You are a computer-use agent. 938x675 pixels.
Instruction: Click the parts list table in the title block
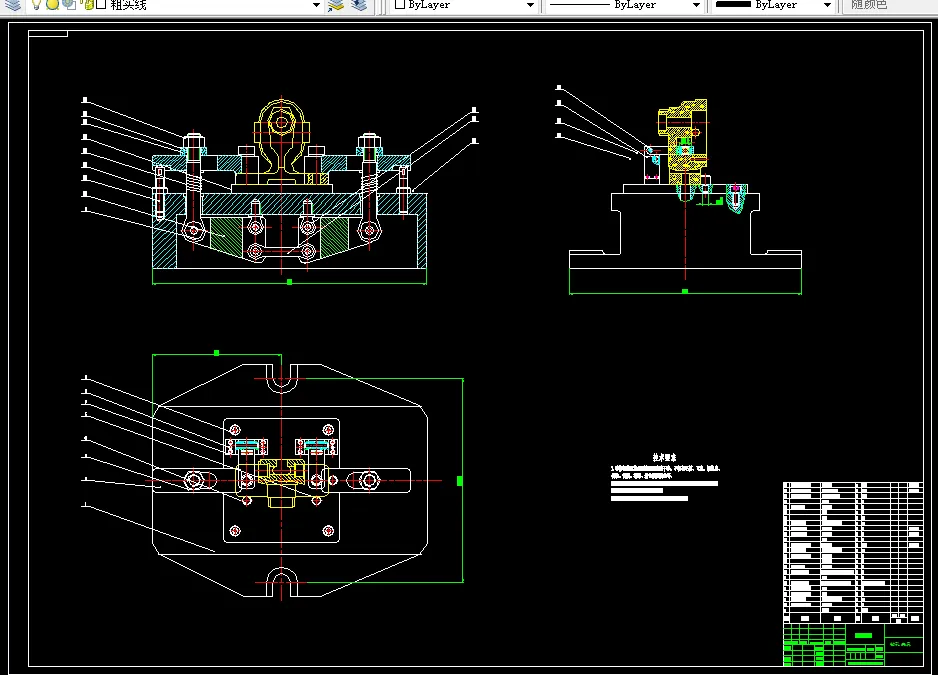[x=853, y=552]
